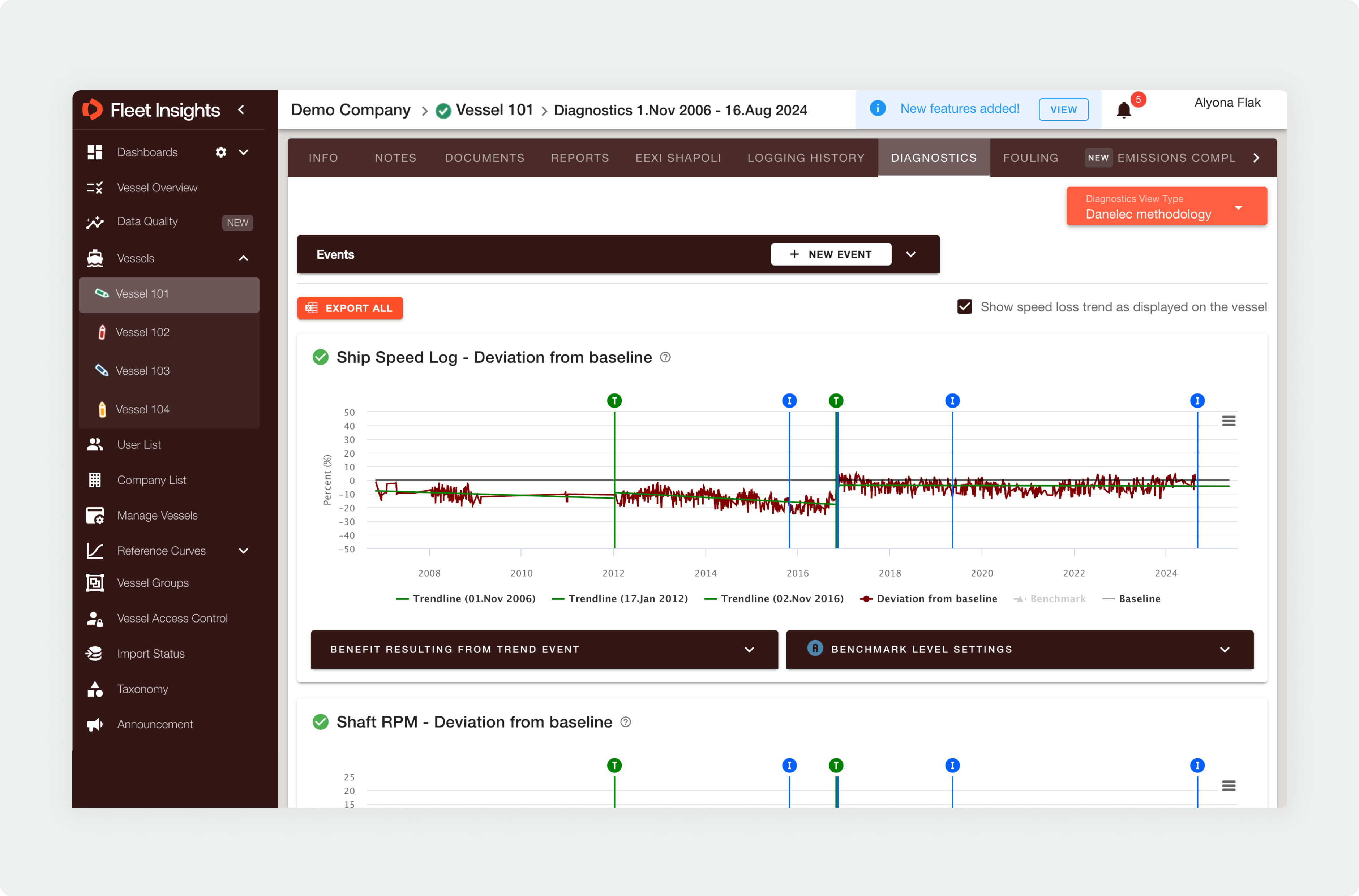
Task: Open the LOGGING HISTORY tab
Action: pyautogui.click(x=806, y=158)
